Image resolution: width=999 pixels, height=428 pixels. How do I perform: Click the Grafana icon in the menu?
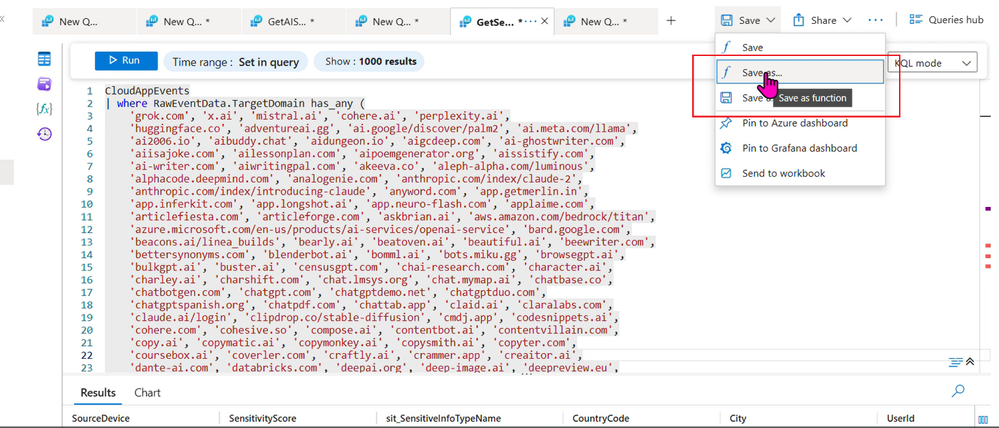[726, 148]
